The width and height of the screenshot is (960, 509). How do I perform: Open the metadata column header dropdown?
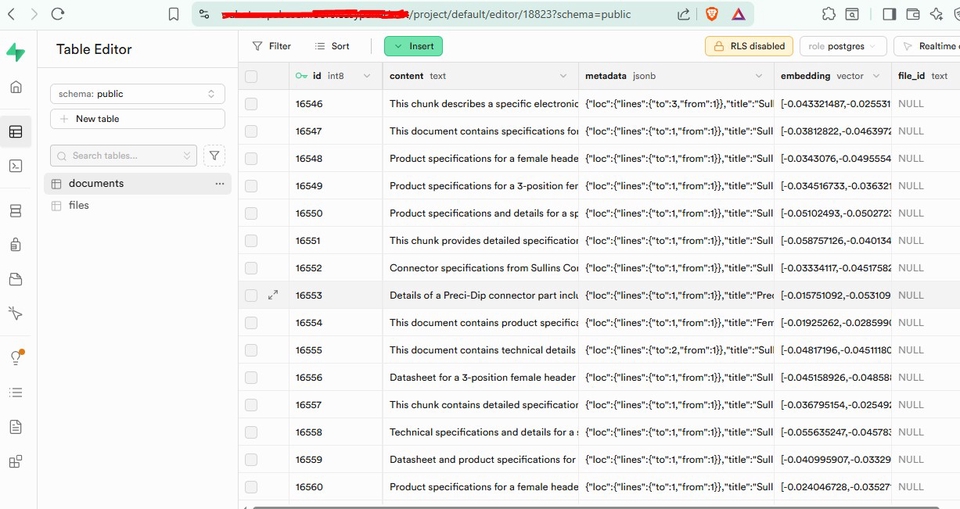pos(759,76)
